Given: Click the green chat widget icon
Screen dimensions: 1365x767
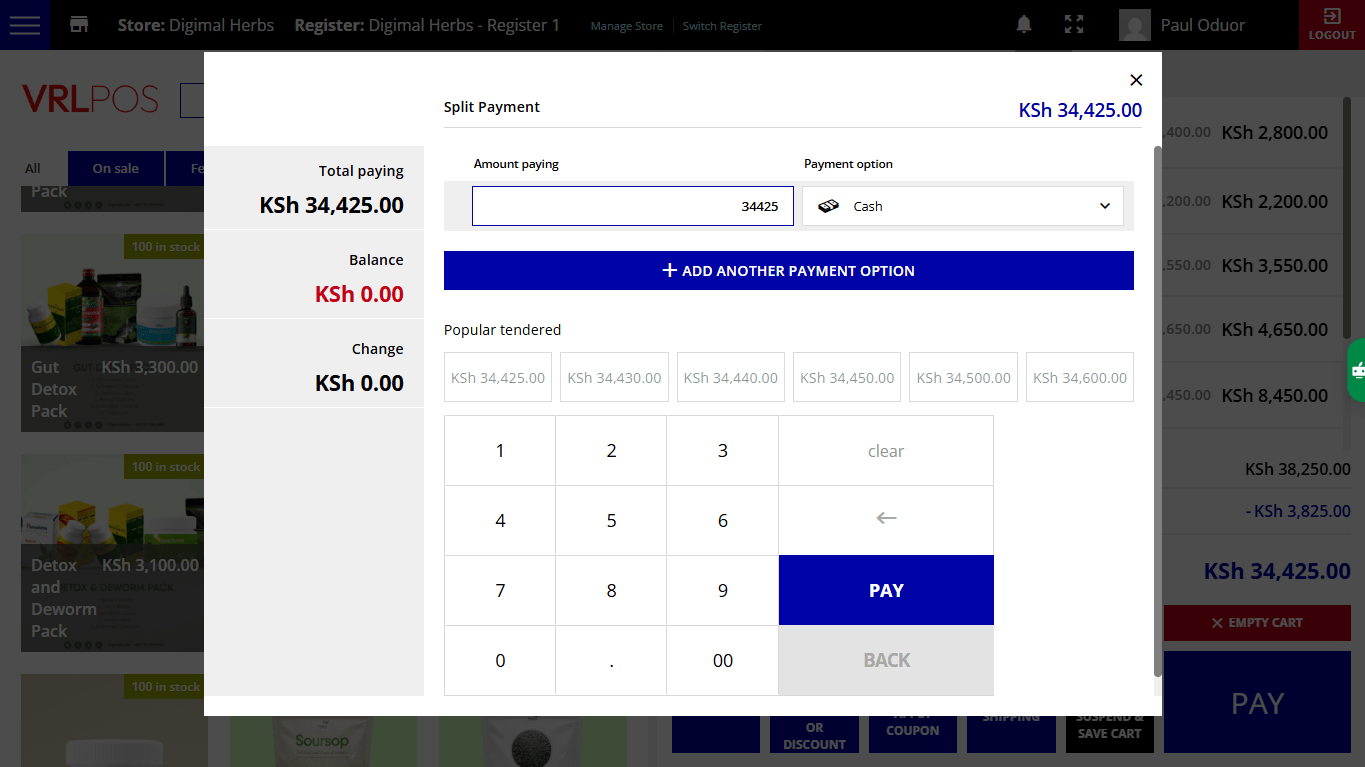Looking at the screenshot, I should click(1357, 370).
